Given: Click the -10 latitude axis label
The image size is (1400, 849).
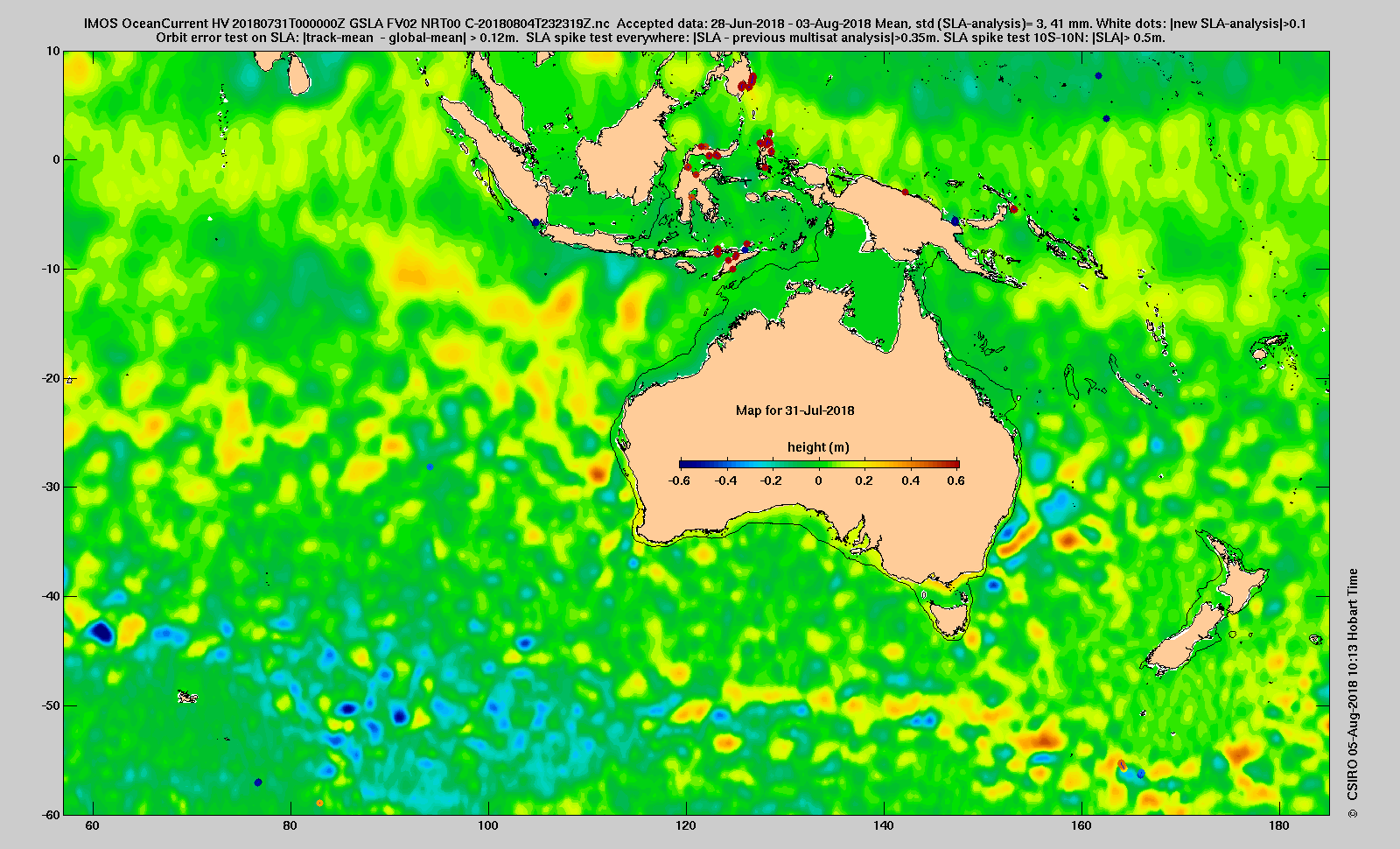Looking at the screenshot, I should [51, 269].
